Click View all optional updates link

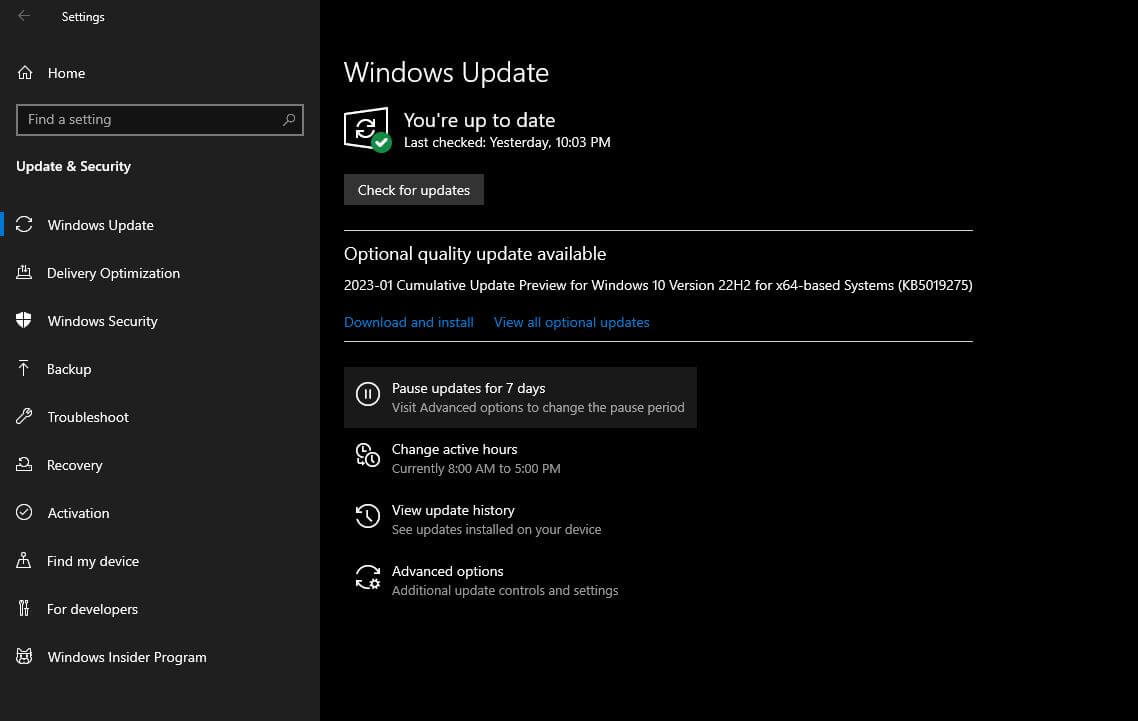(572, 322)
